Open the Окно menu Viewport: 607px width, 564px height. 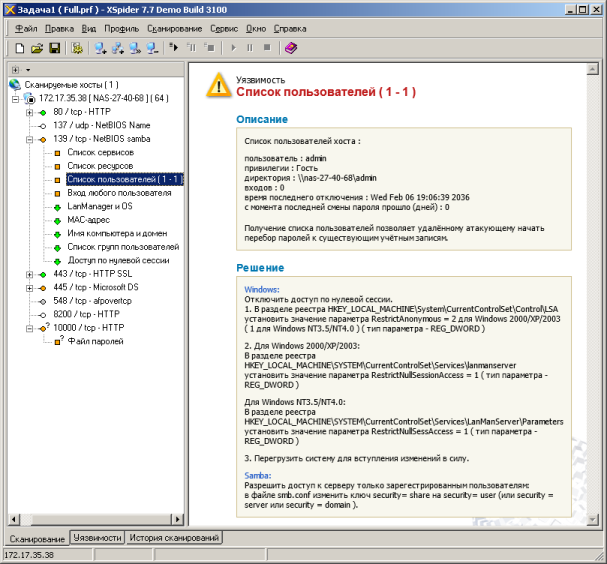pos(256,29)
